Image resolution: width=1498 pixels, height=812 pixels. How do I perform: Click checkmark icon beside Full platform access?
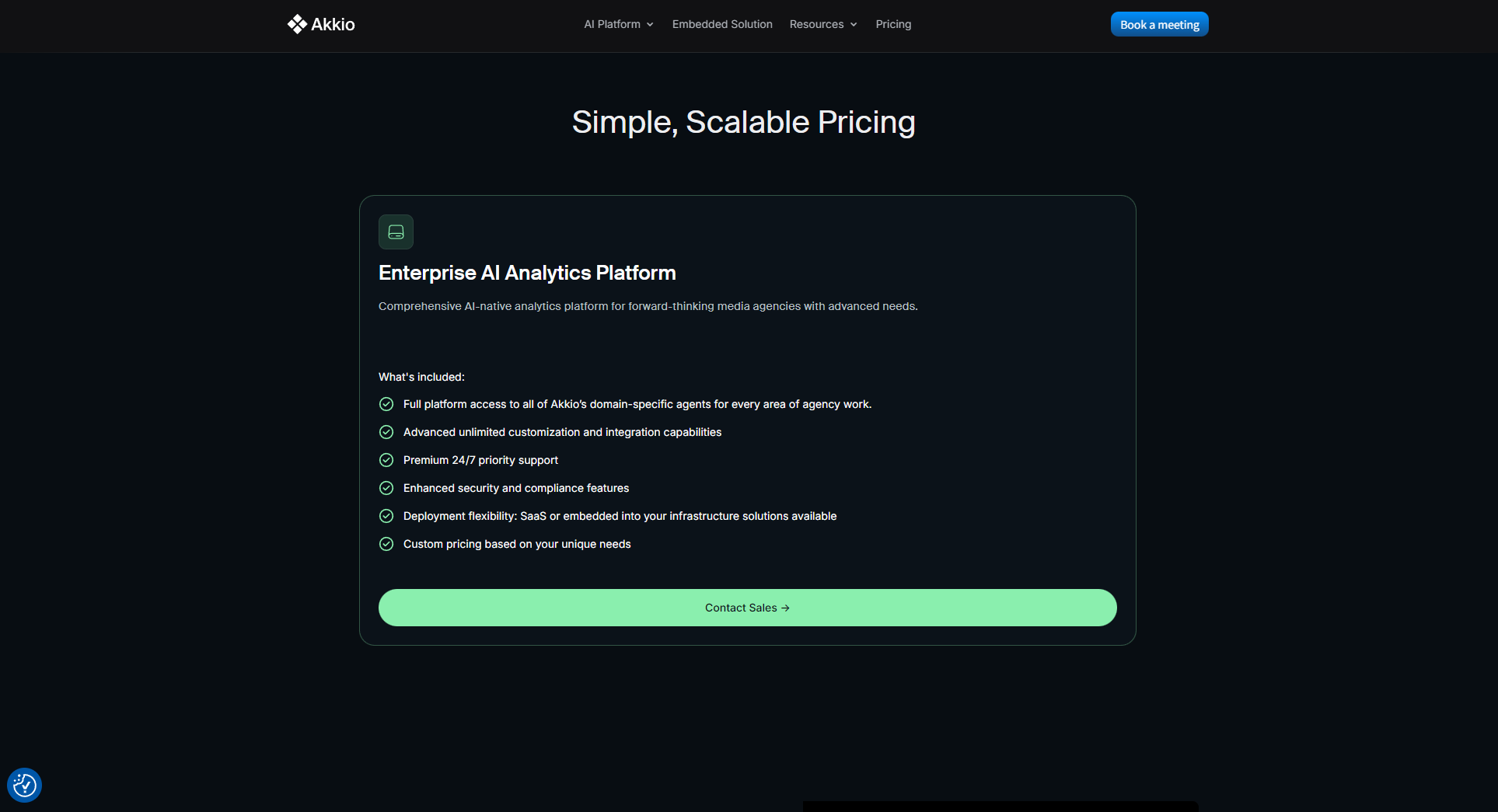pyautogui.click(x=386, y=404)
